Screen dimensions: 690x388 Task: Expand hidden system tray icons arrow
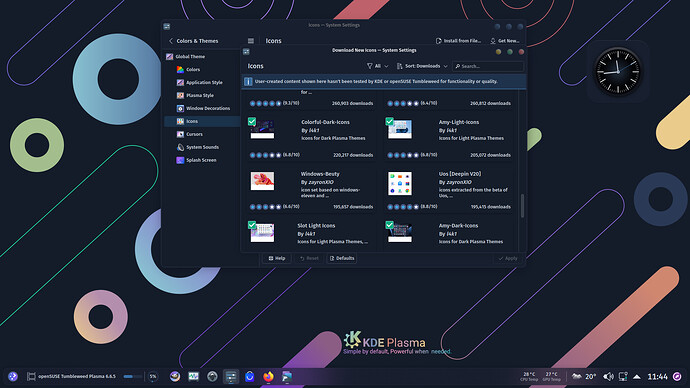pos(637,377)
